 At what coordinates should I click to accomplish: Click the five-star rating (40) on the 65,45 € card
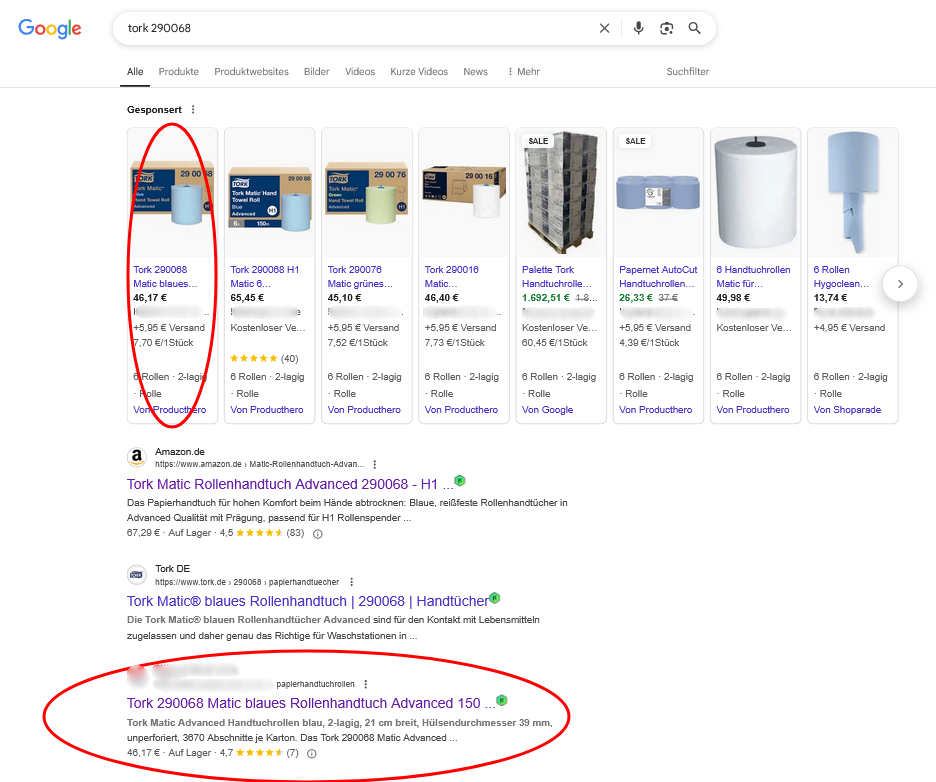[264, 359]
